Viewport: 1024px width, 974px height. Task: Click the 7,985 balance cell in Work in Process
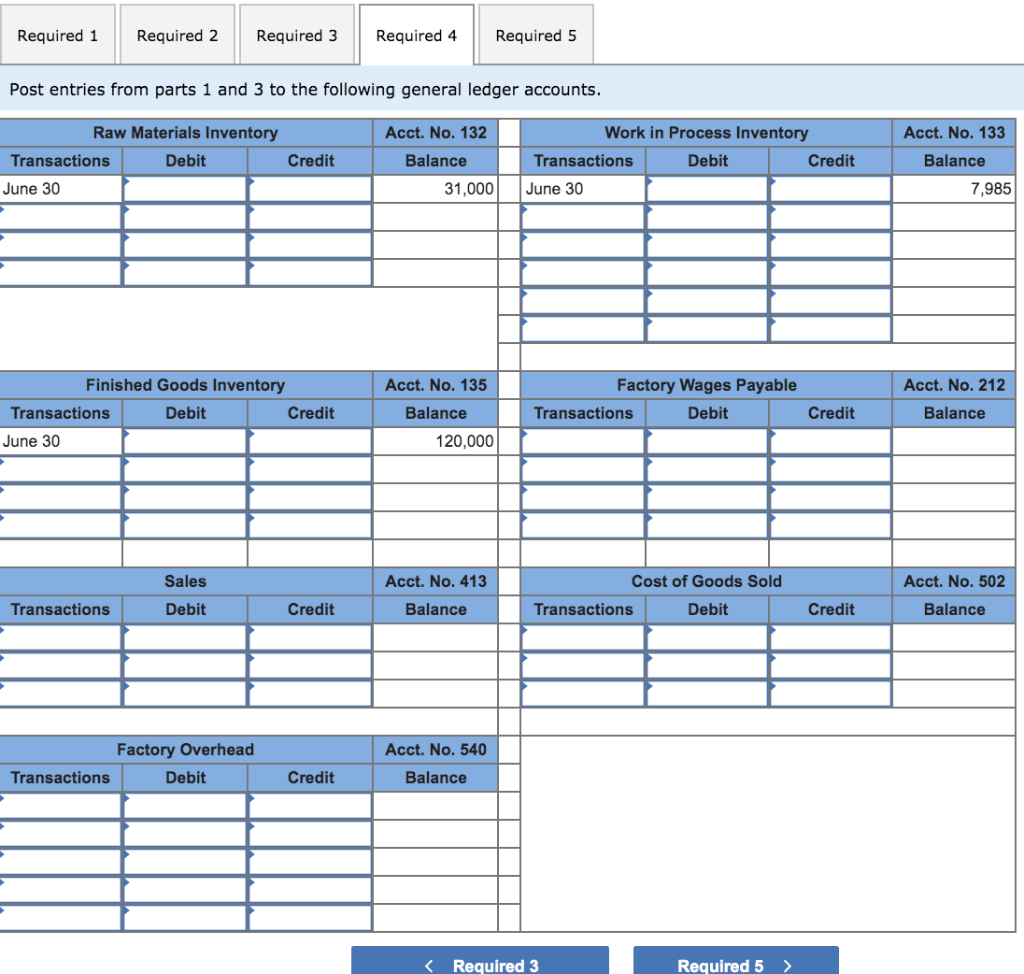(x=953, y=187)
